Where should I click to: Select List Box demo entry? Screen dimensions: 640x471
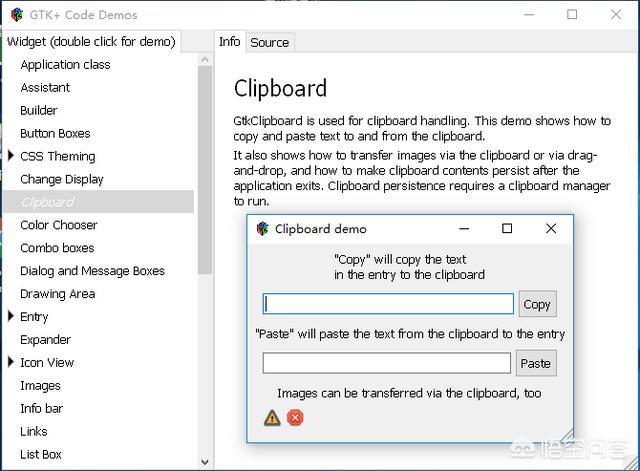pos(41,454)
